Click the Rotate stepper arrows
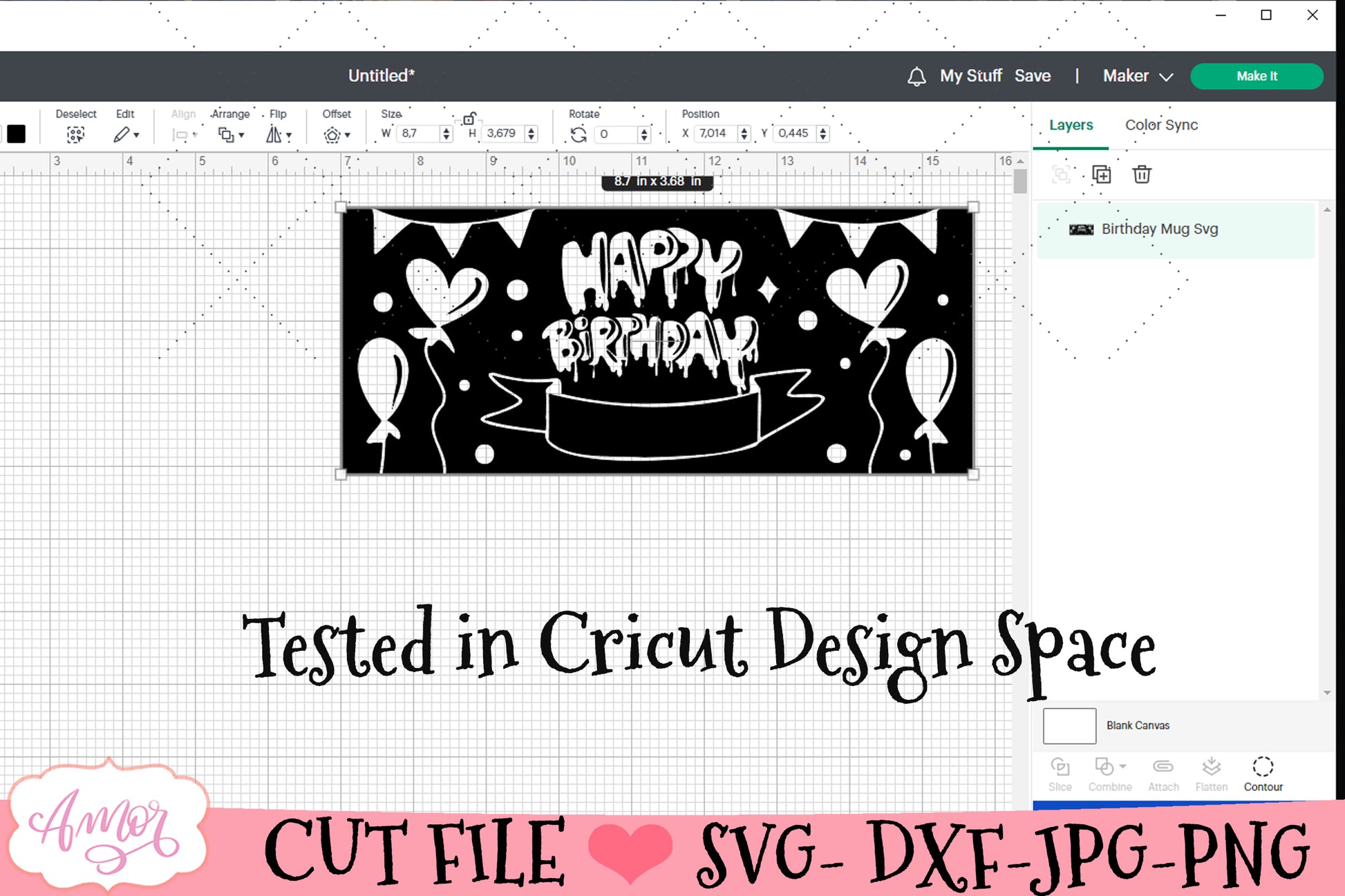 click(x=644, y=134)
